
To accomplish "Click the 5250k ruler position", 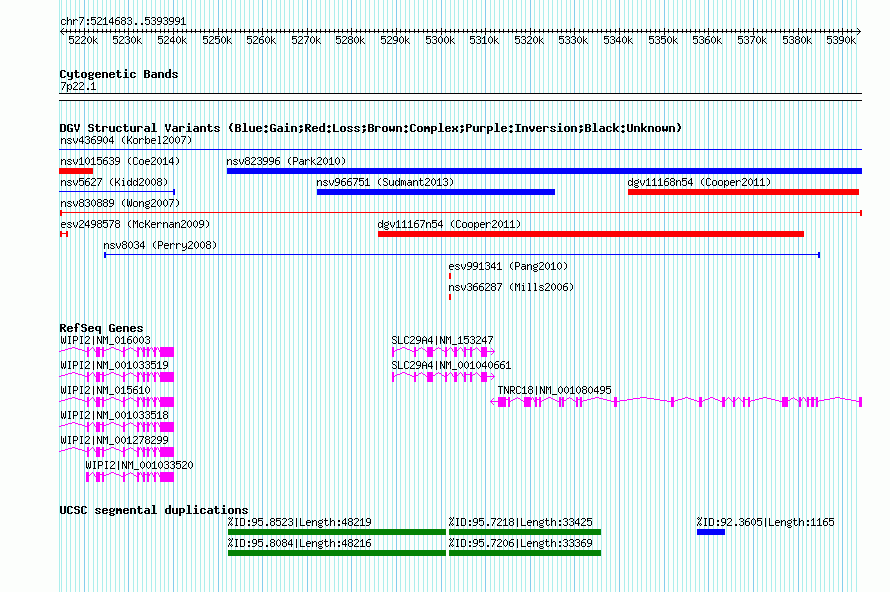I will pos(217,40).
